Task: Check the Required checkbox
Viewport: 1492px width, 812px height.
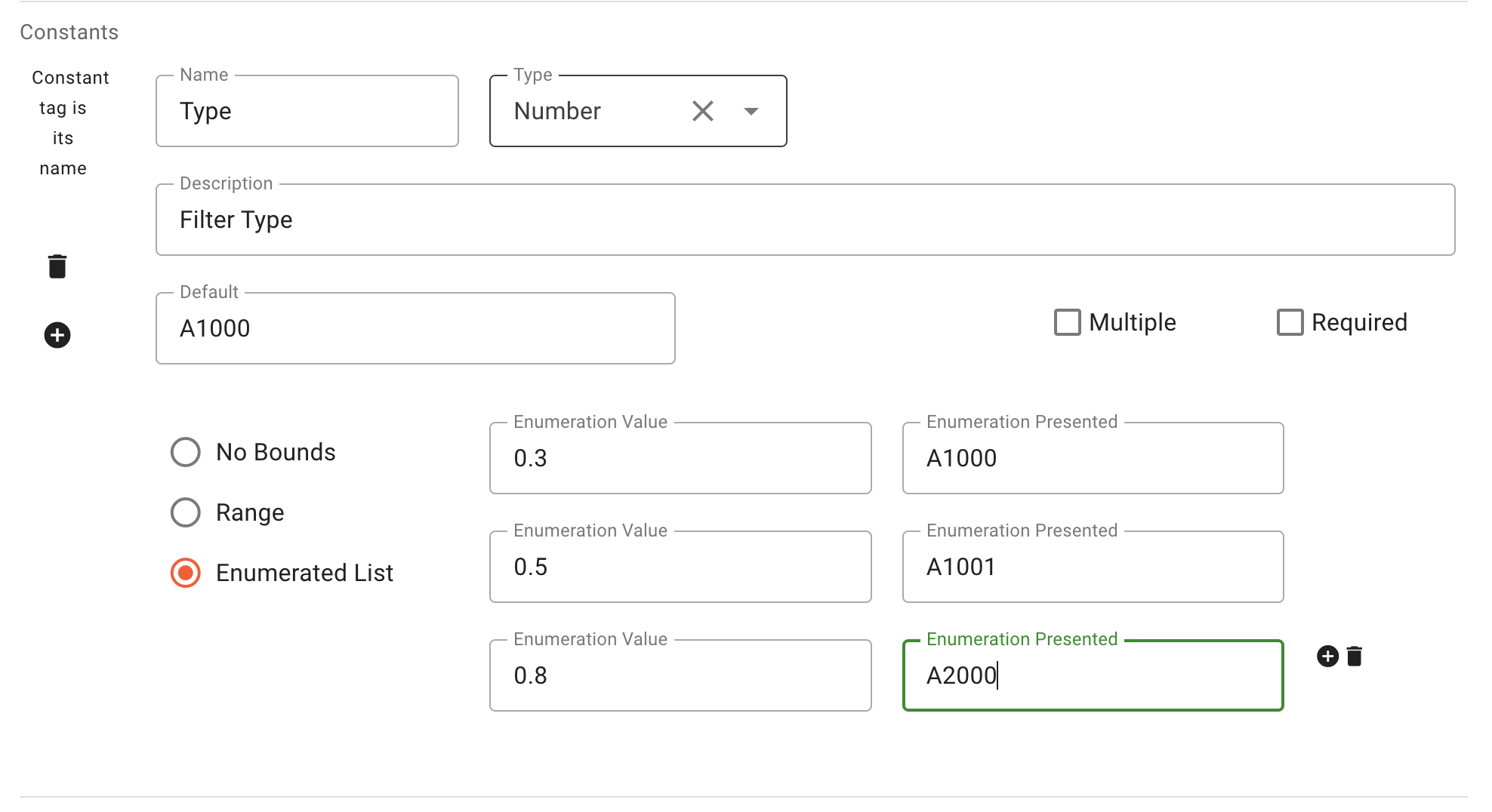Action: pyautogui.click(x=1290, y=322)
